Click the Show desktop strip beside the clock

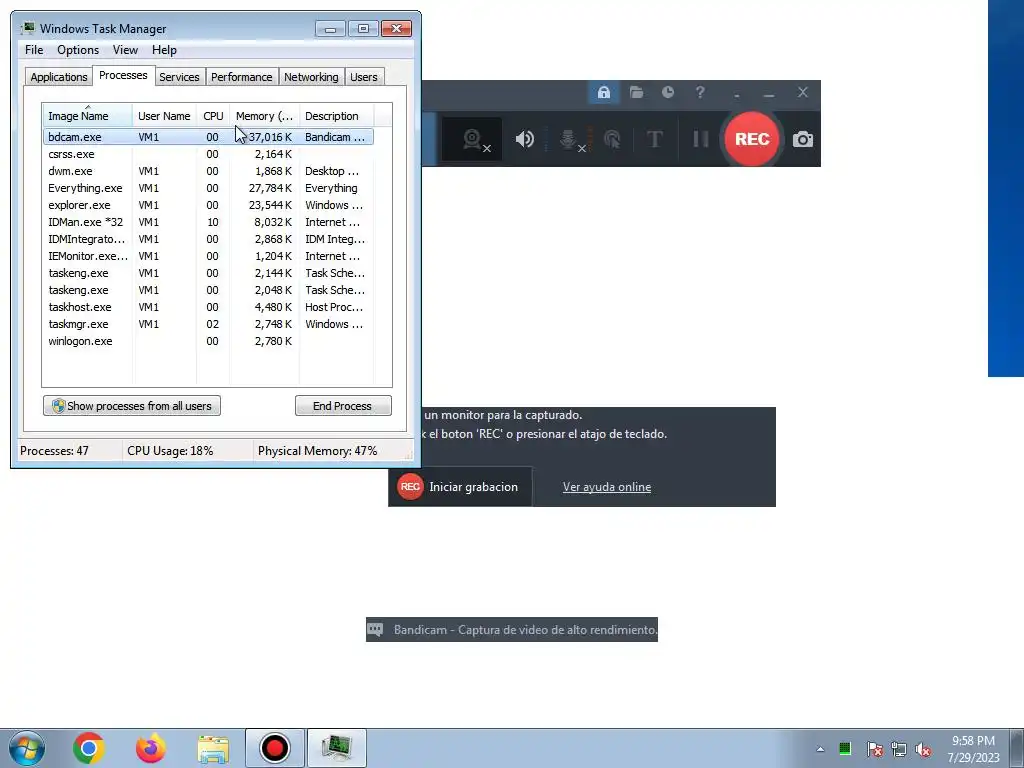coord(1017,748)
